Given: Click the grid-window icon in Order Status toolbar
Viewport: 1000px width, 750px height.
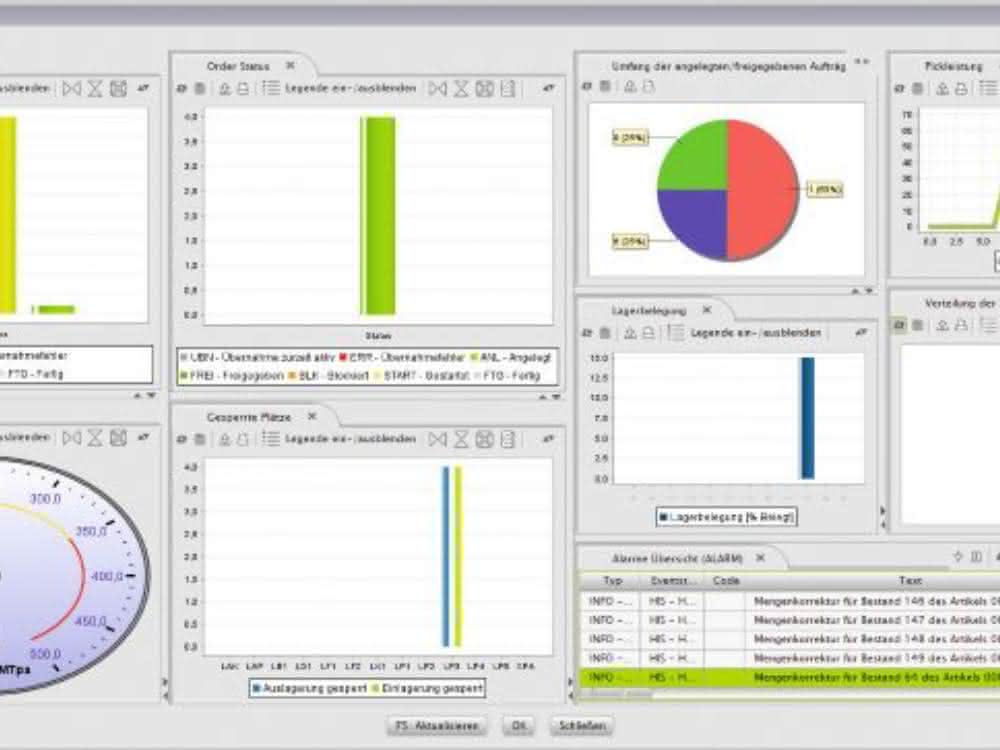Looking at the screenshot, I should [485, 89].
